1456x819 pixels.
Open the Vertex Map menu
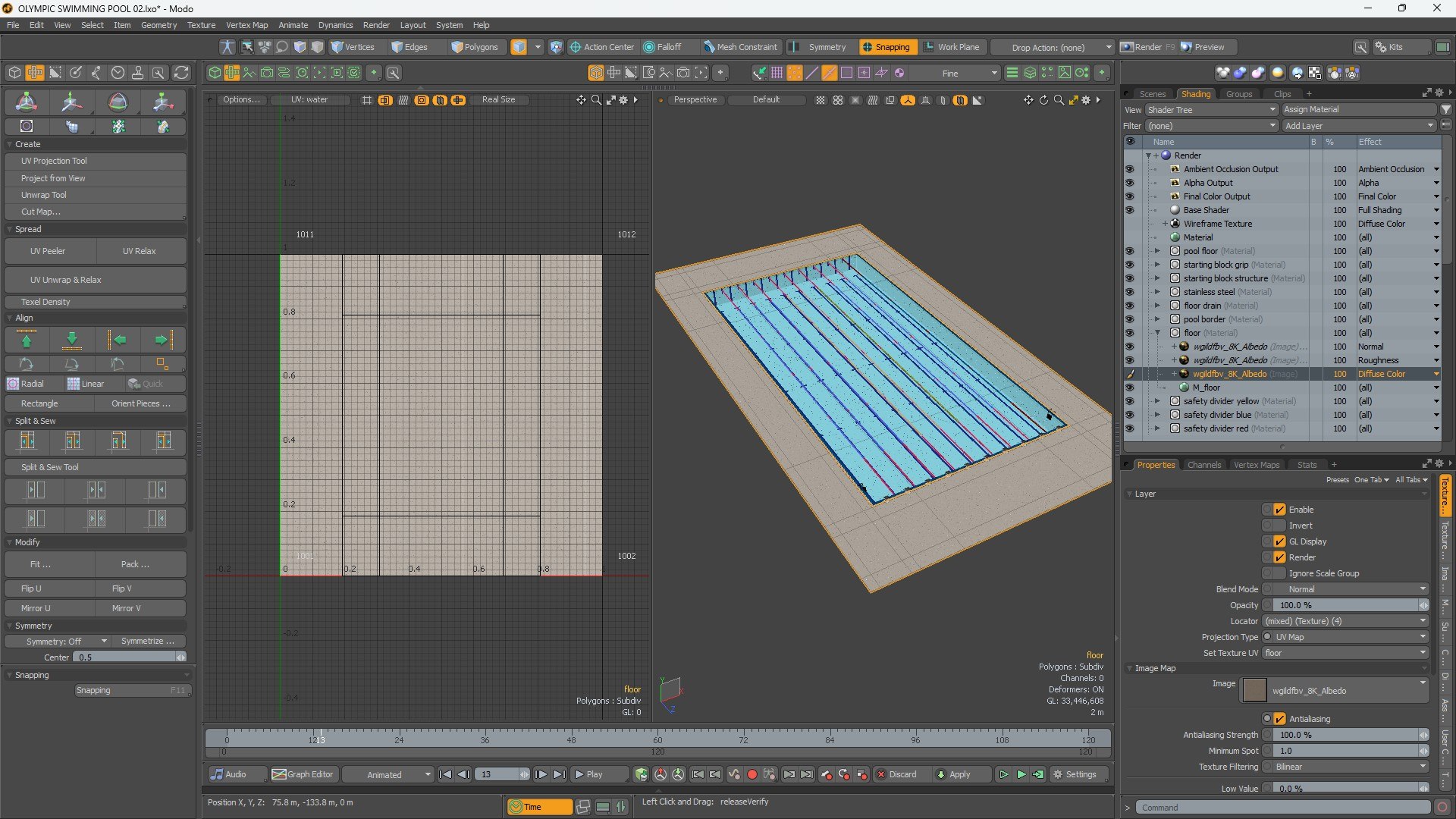[246, 25]
